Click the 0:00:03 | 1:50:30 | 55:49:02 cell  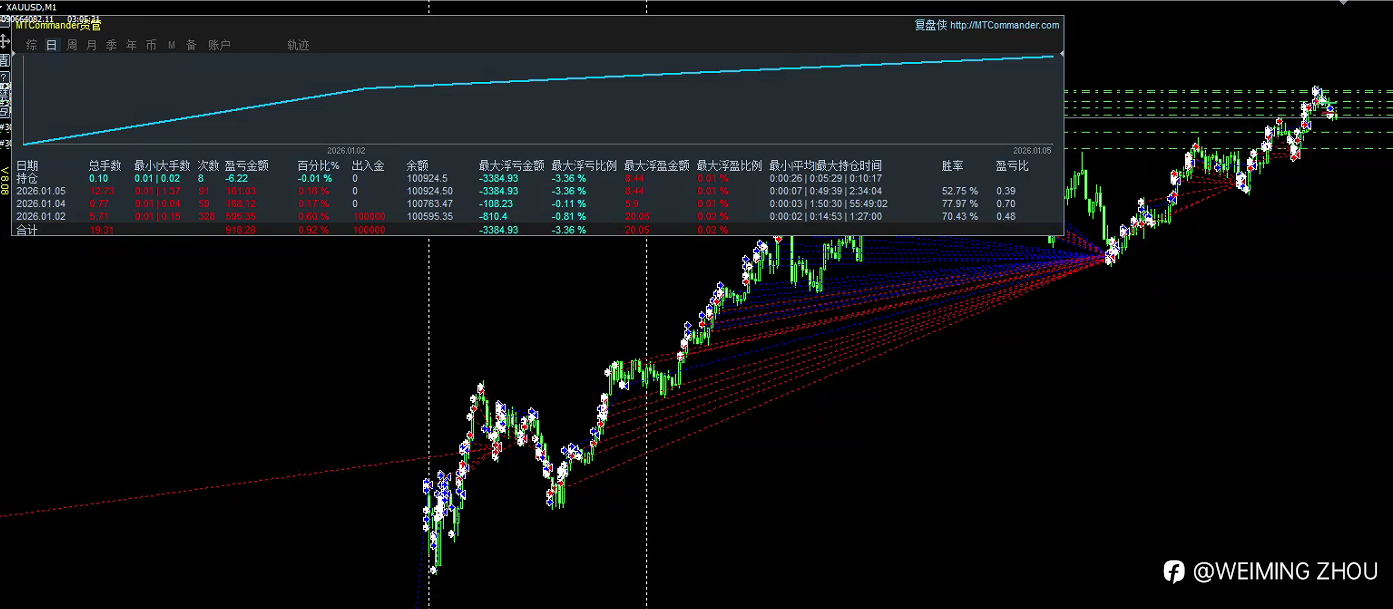tap(828, 204)
